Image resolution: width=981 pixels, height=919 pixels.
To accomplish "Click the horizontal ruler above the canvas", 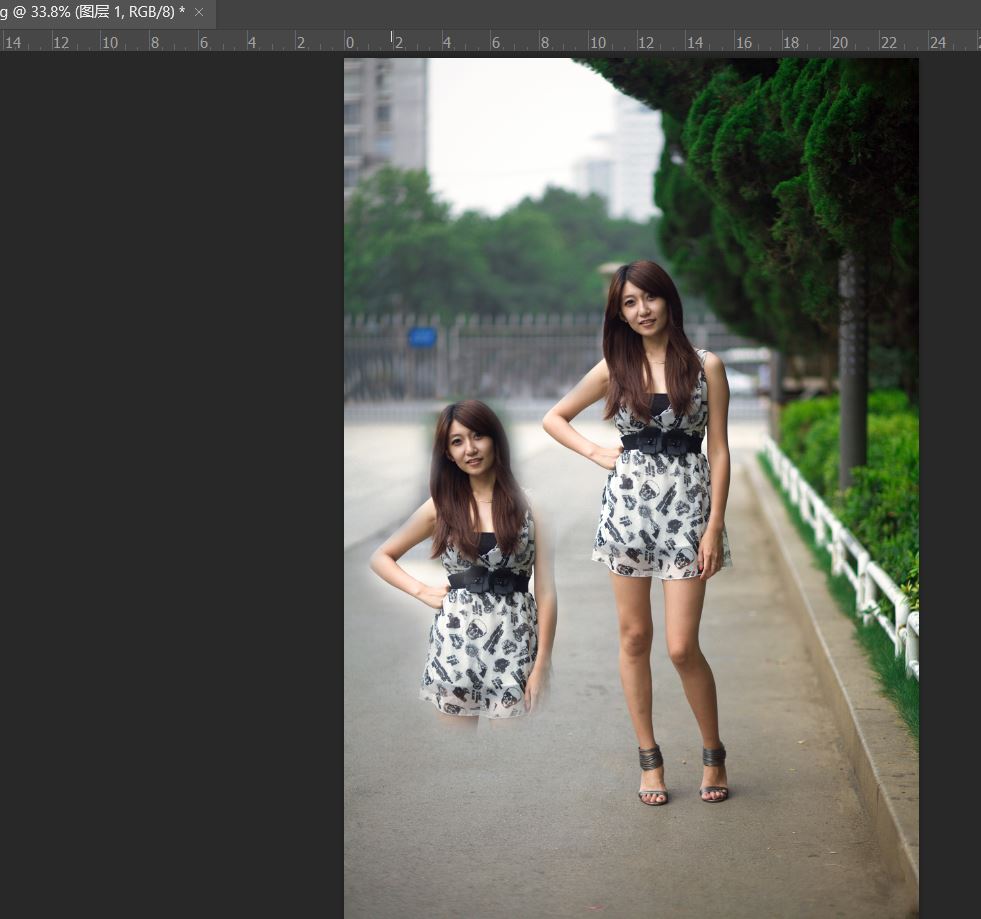I will coord(490,40).
